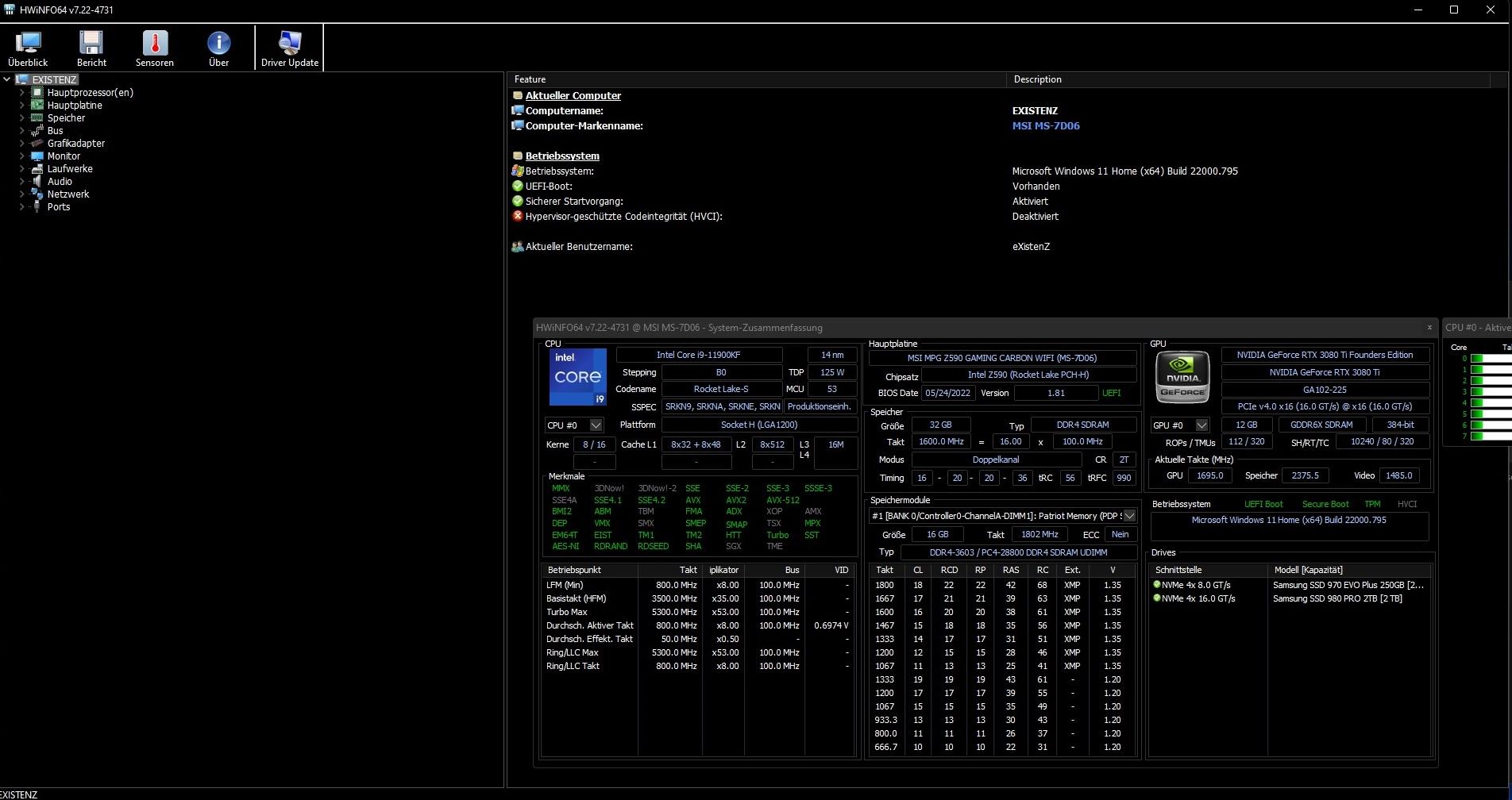Select the Ports tree item
Screen dimensions: 1512x800
[59, 207]
